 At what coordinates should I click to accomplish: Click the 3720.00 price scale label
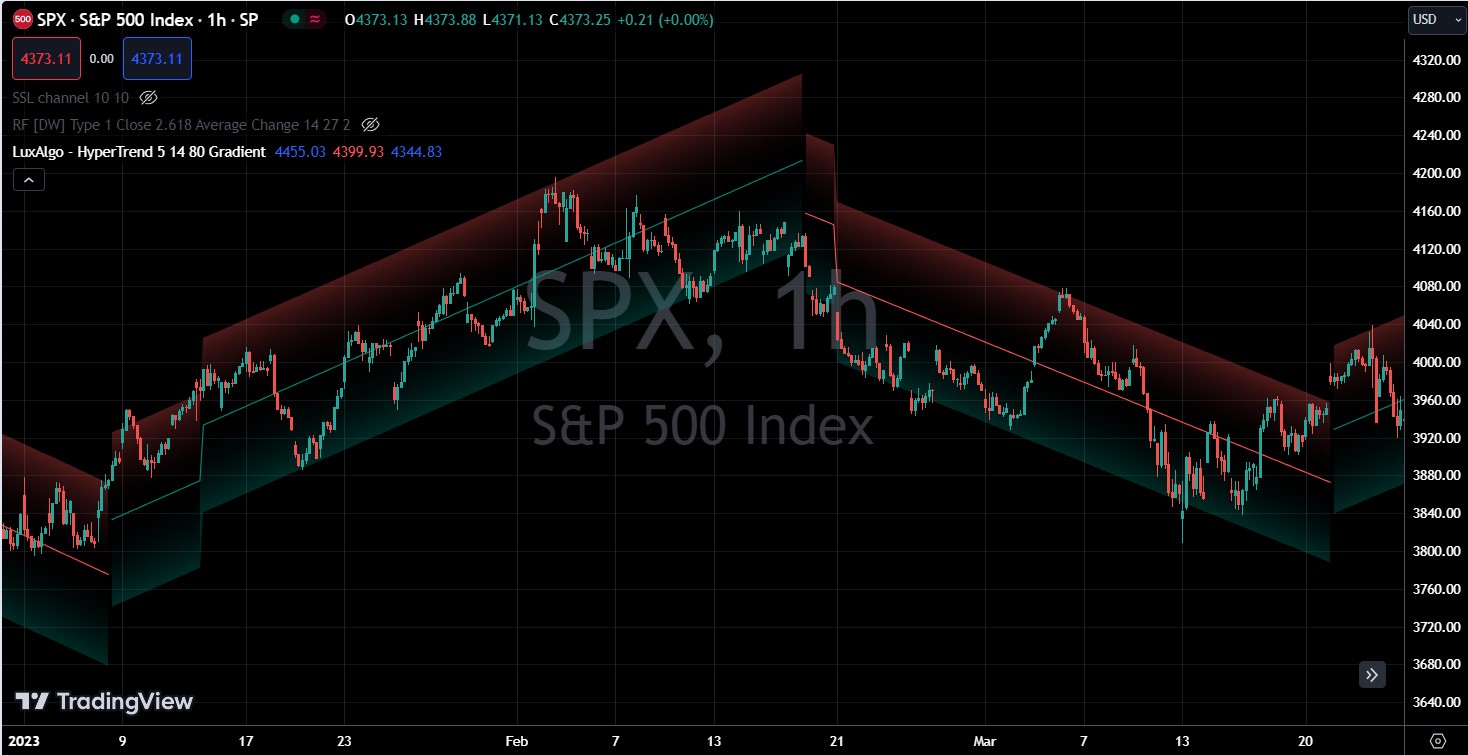pyautogui.click(x=1437, y=627)
